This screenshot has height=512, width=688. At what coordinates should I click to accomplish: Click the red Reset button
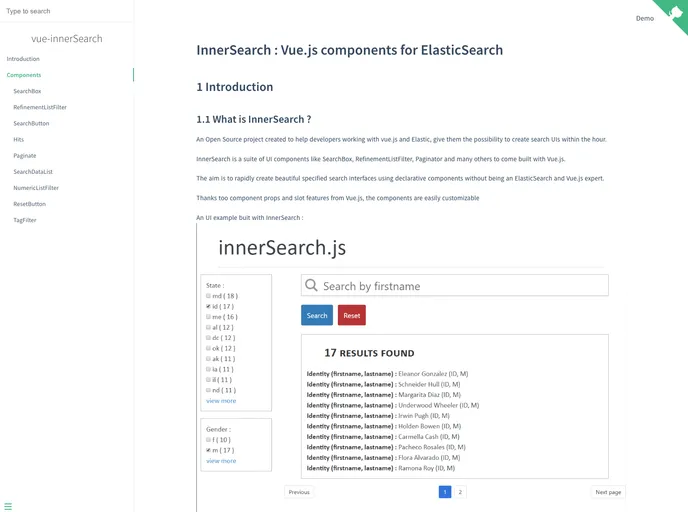tap(351, 315)
